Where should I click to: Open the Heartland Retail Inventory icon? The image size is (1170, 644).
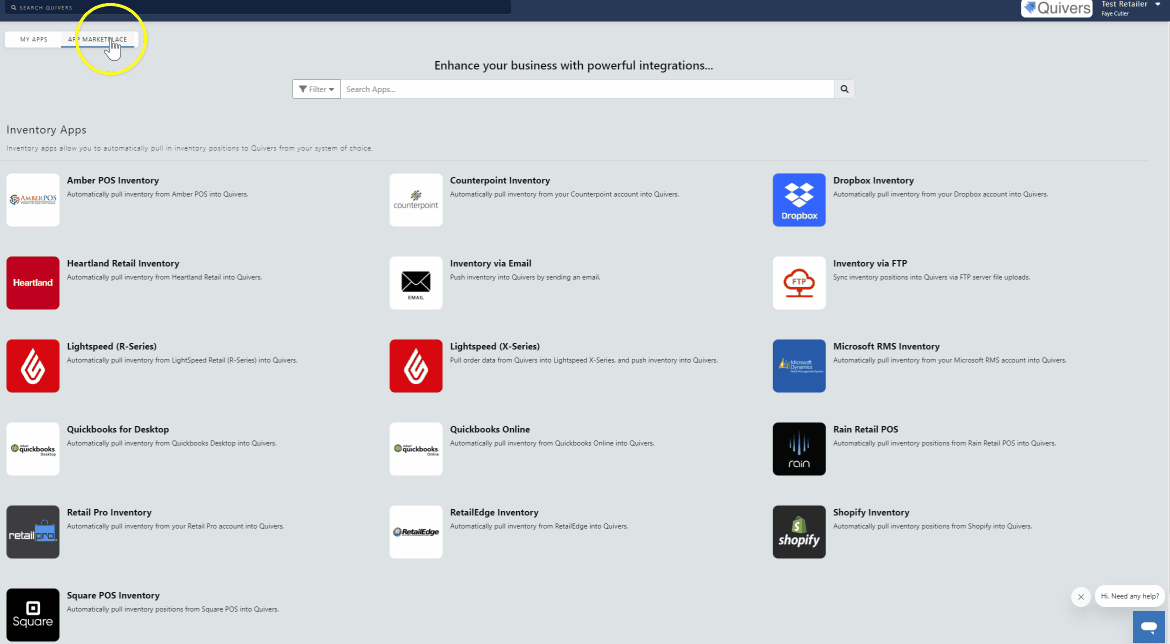point(33,283)
